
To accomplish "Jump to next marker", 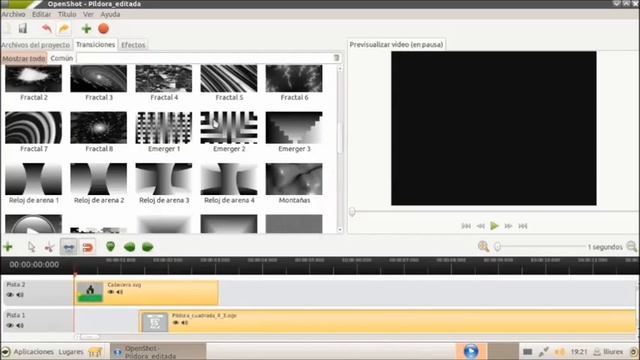I will pos(147,247).
